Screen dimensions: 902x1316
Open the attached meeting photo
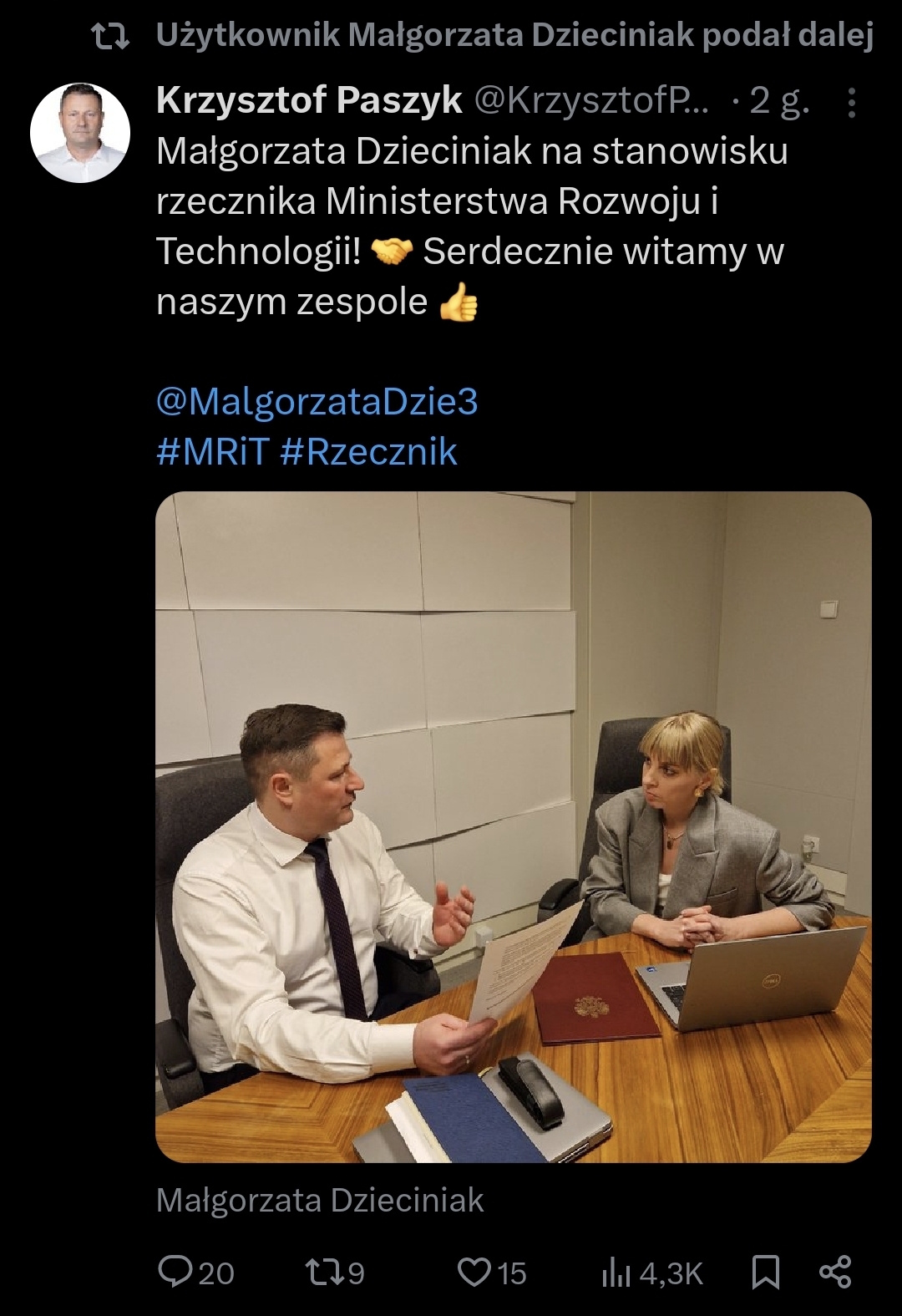coord(514,826)
